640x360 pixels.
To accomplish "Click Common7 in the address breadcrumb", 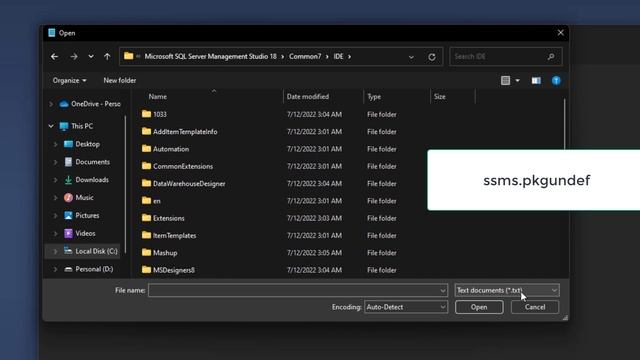I will tap(305, 56).
